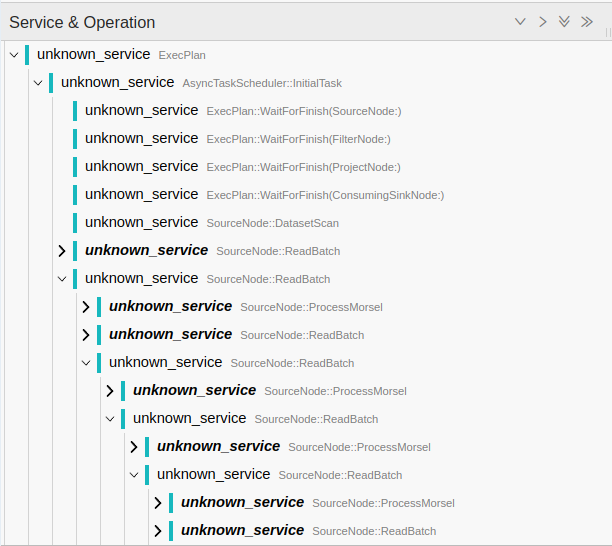
Task: Expand the topmost ProcessMorsel span
Action: coord(86,307)
